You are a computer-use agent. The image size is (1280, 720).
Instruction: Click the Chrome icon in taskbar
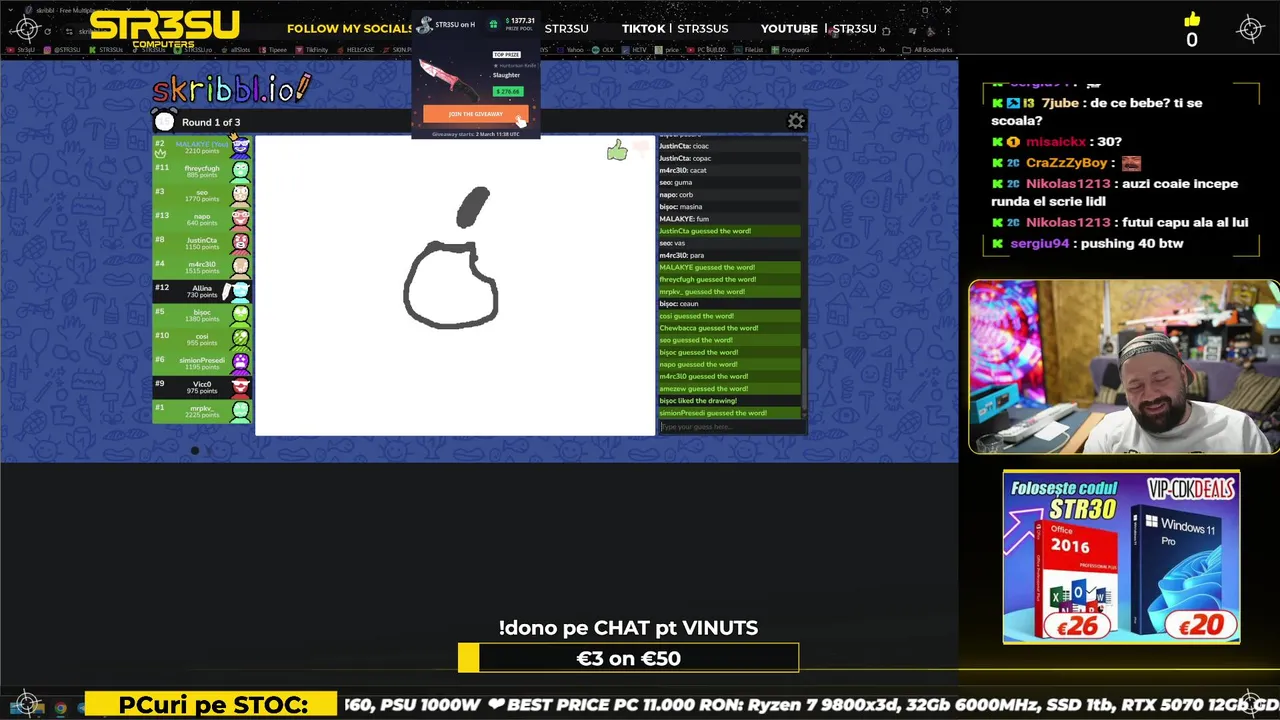(60, 708)
